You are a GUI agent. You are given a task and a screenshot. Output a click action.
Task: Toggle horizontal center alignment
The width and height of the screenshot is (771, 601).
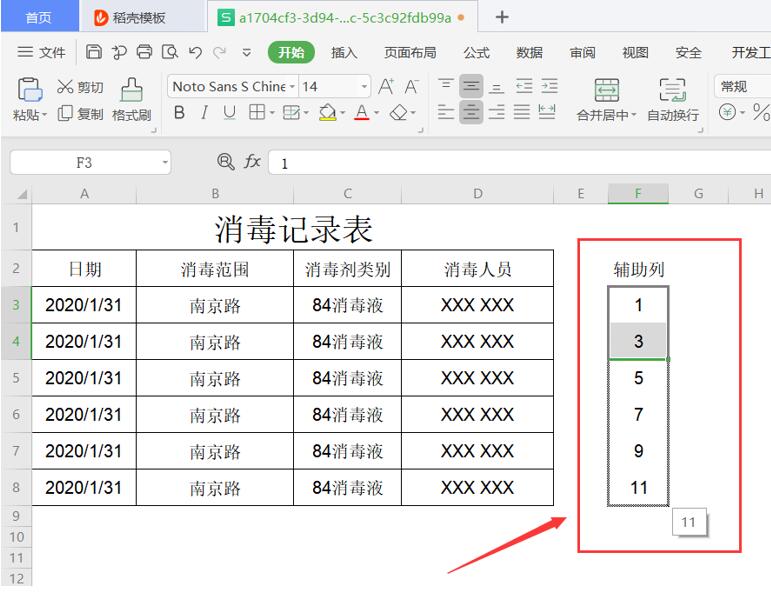471,113
